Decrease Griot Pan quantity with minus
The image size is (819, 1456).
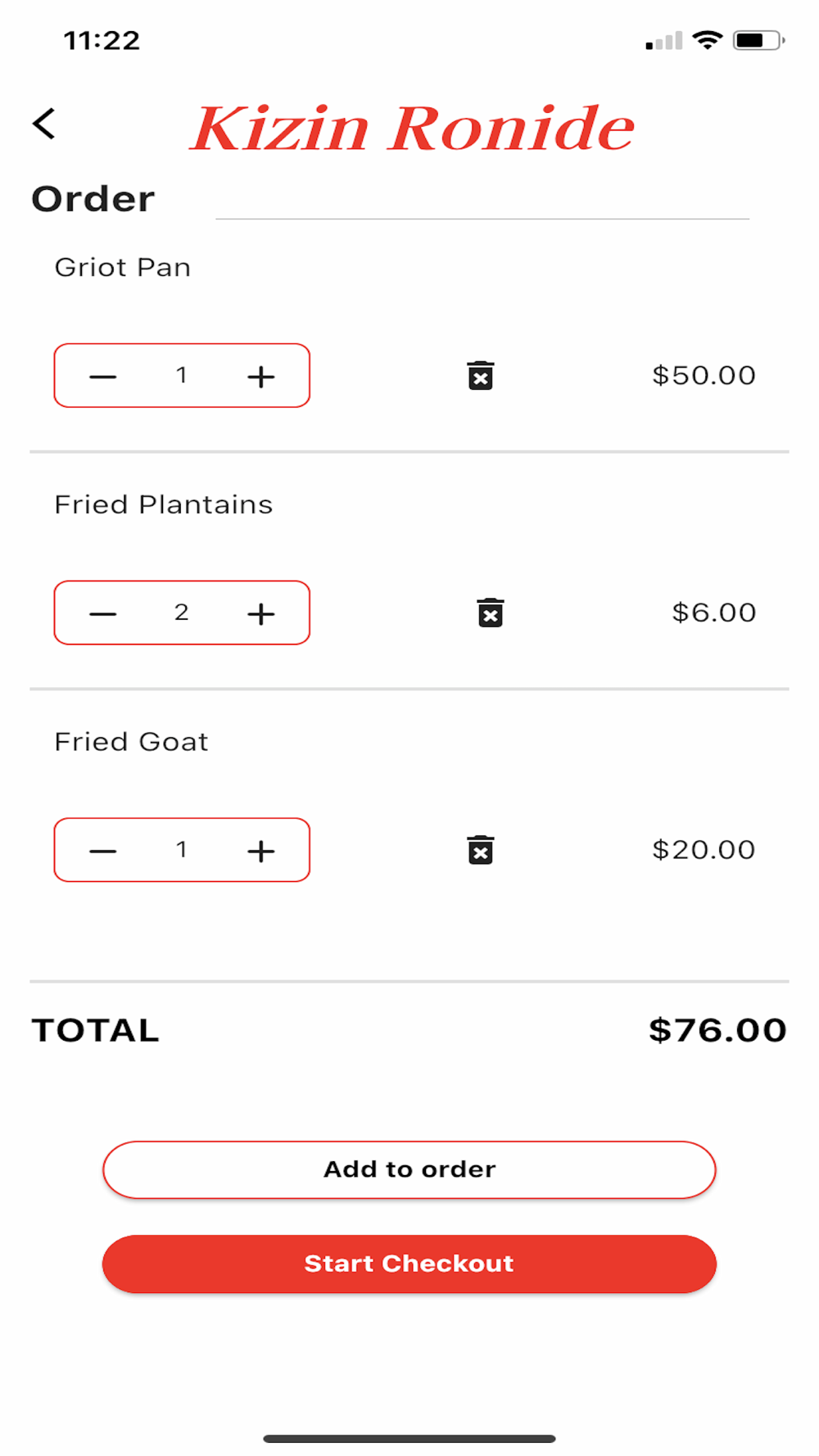pos(103,377)
